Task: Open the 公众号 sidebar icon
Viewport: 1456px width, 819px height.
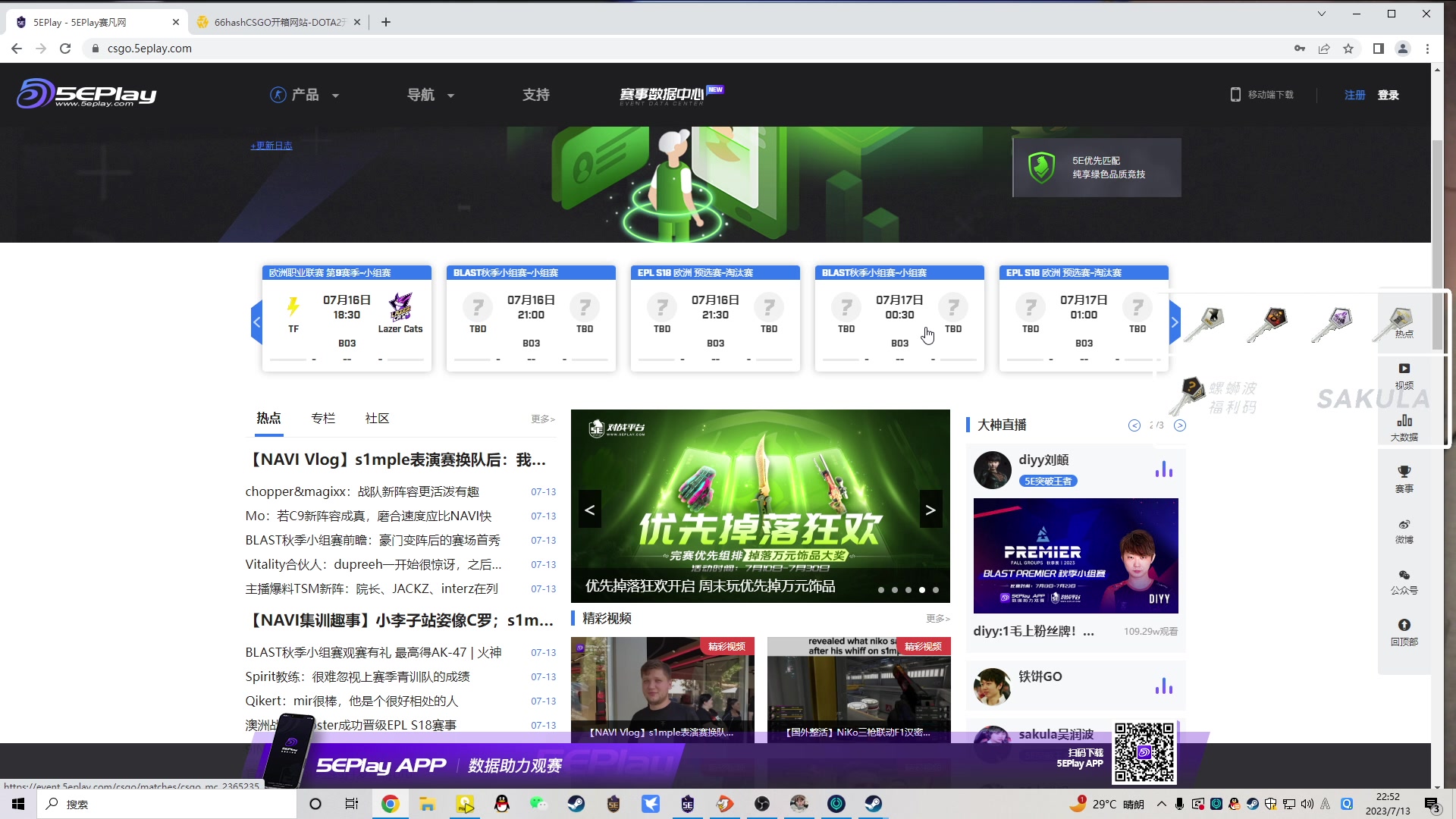Action: coord(1404,582)
